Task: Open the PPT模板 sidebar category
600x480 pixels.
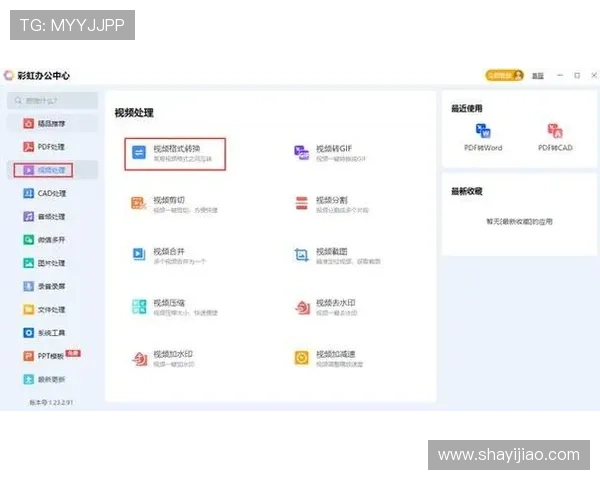Action: pyautogui.click(x=52, y=356)
